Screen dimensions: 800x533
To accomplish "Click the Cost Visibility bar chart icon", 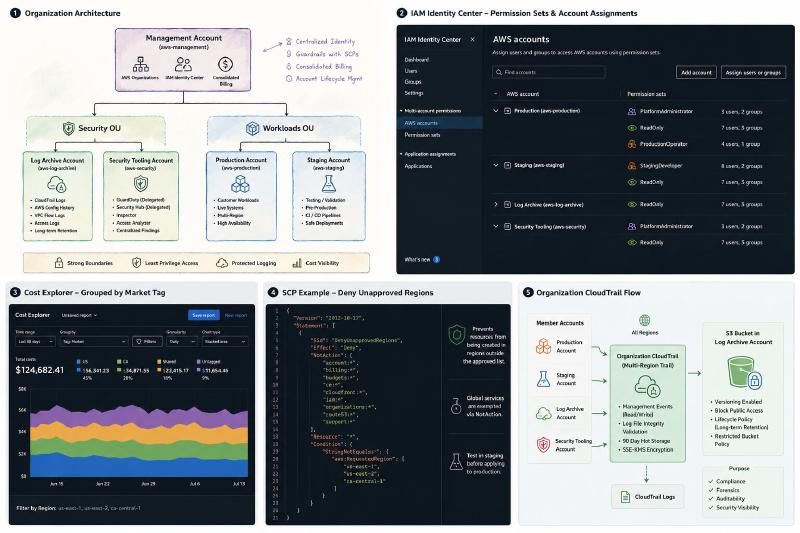I will click(x=297, y=263).
